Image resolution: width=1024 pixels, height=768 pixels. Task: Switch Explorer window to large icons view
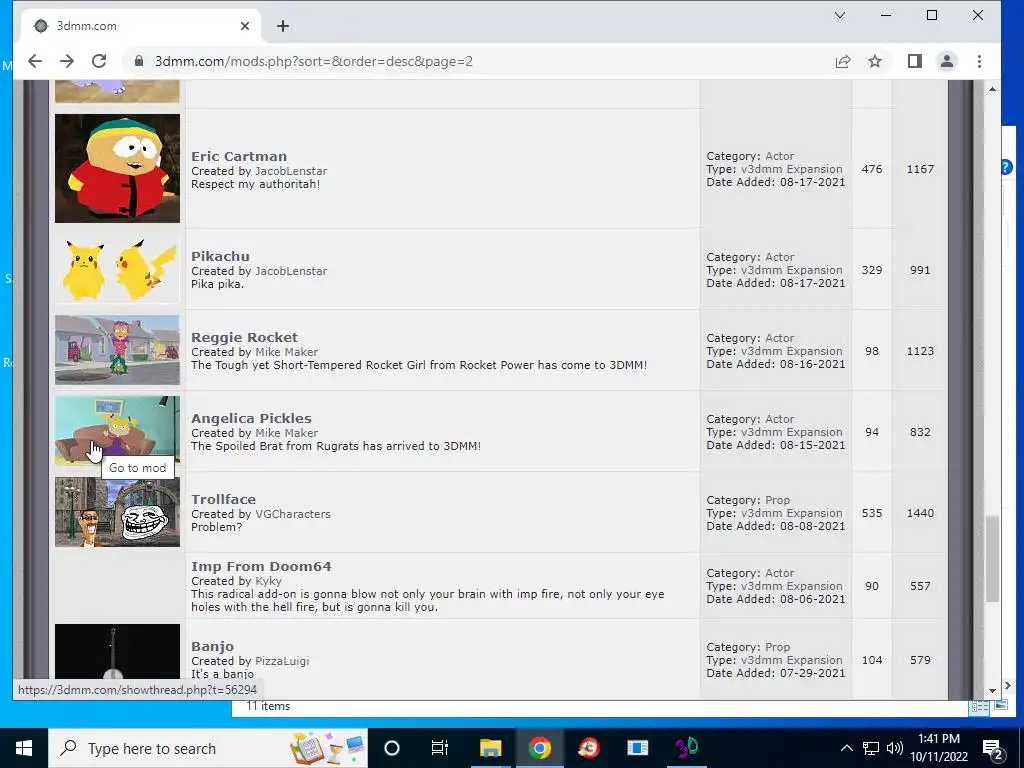tap(1000, 706)
